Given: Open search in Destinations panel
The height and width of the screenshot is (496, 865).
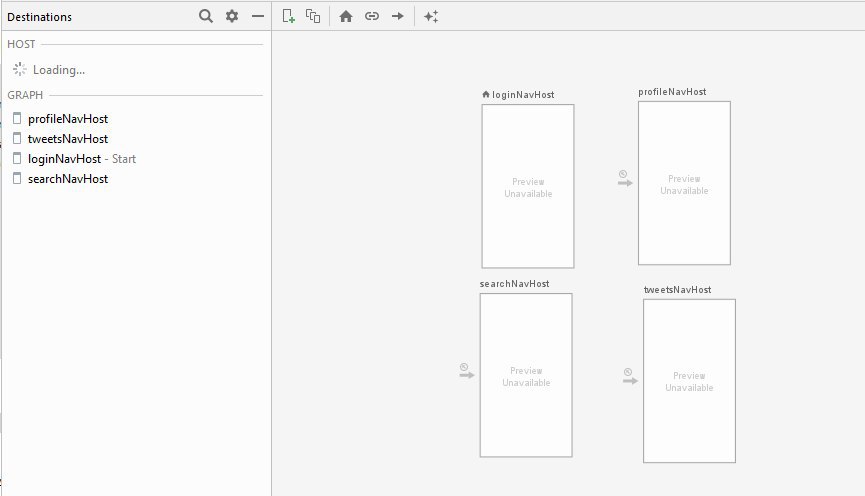Looking at the screenshot, I should coord(206,16).
